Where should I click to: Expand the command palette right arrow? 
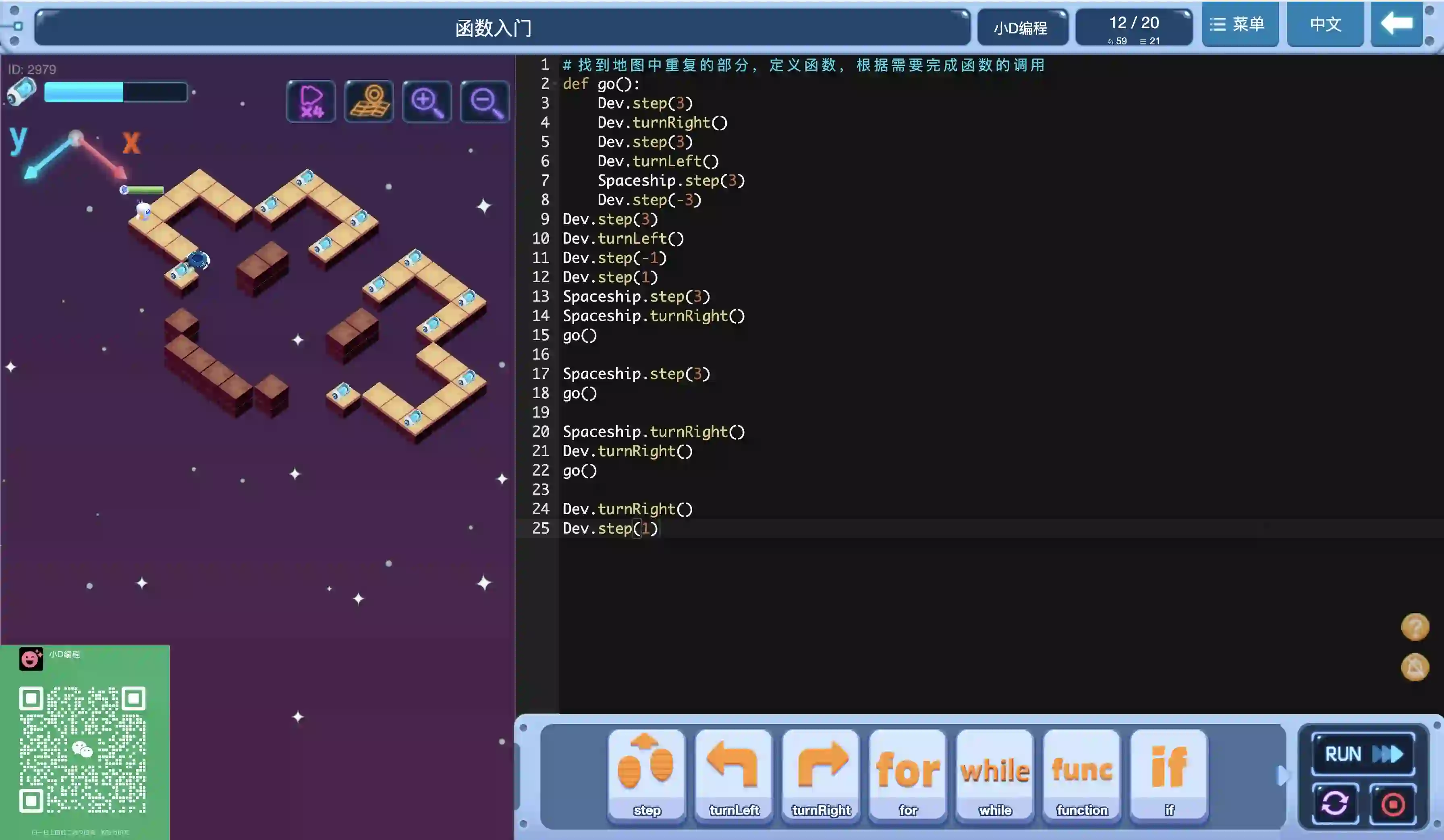coord(1282,775)
